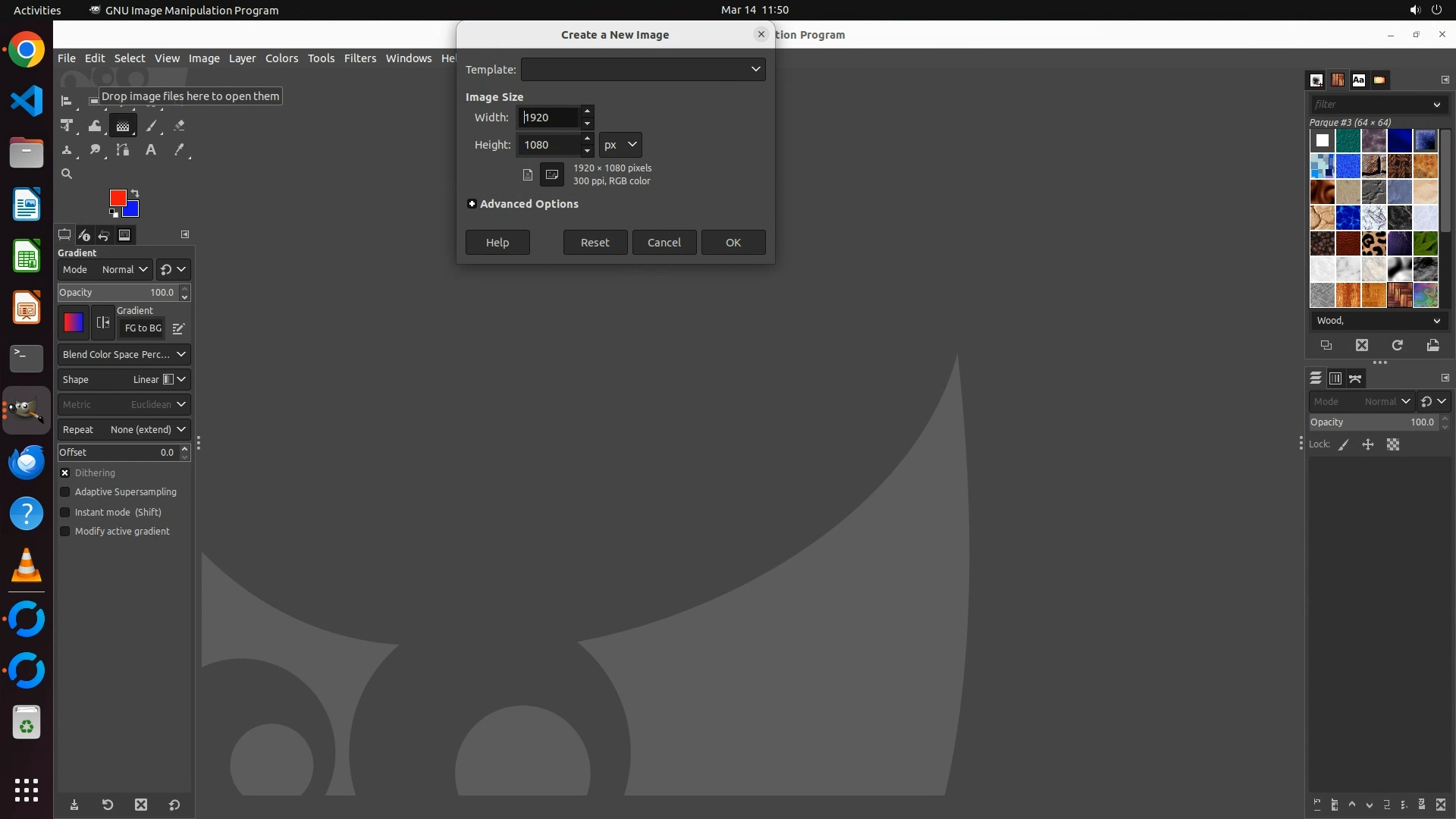1456x819 pixels.
Task: Open the Filters menu
Action: (x=359, y=58)
